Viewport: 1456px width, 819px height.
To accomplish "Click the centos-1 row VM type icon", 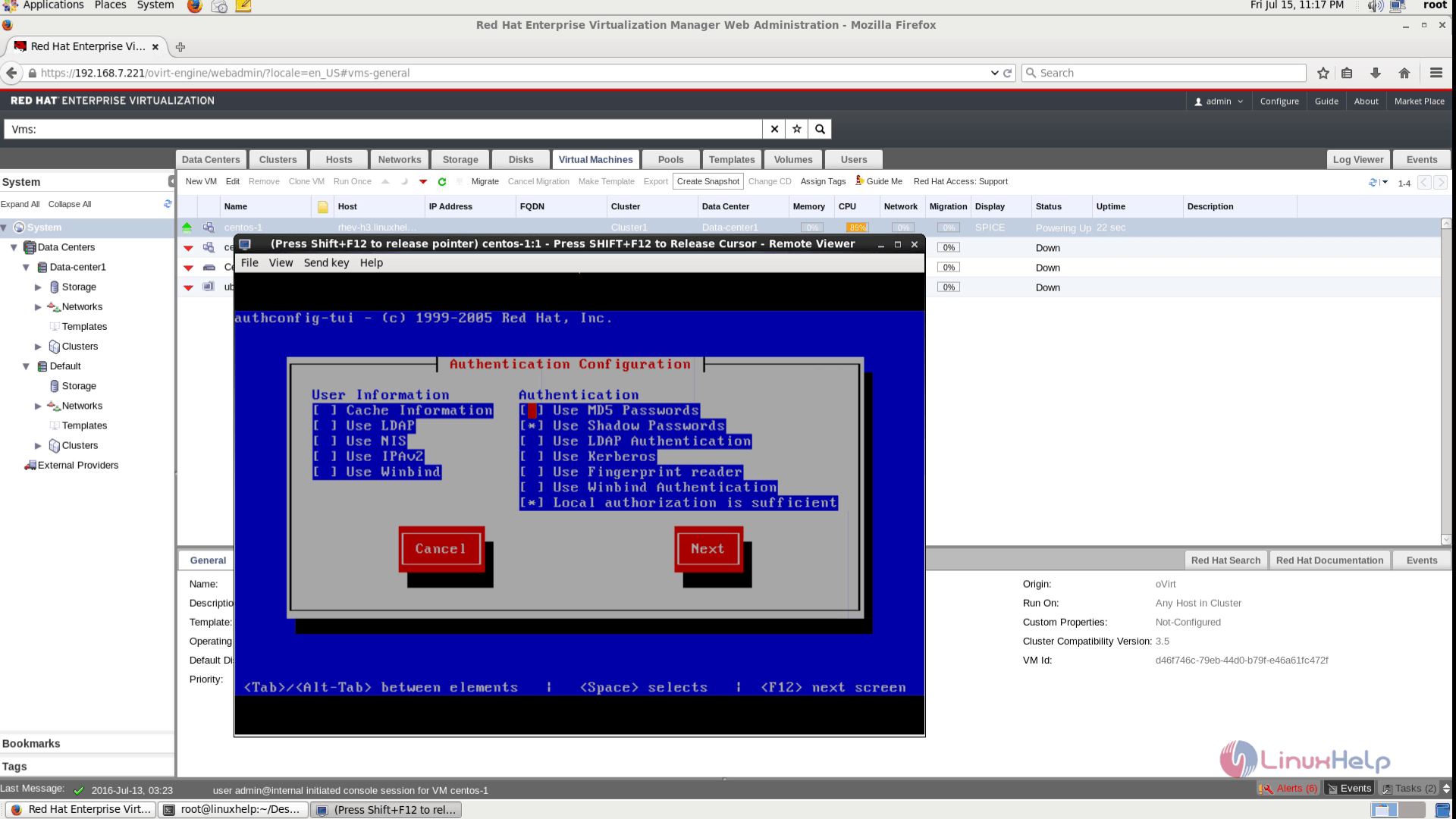I will pyautogui.click(x=208, y=227).
